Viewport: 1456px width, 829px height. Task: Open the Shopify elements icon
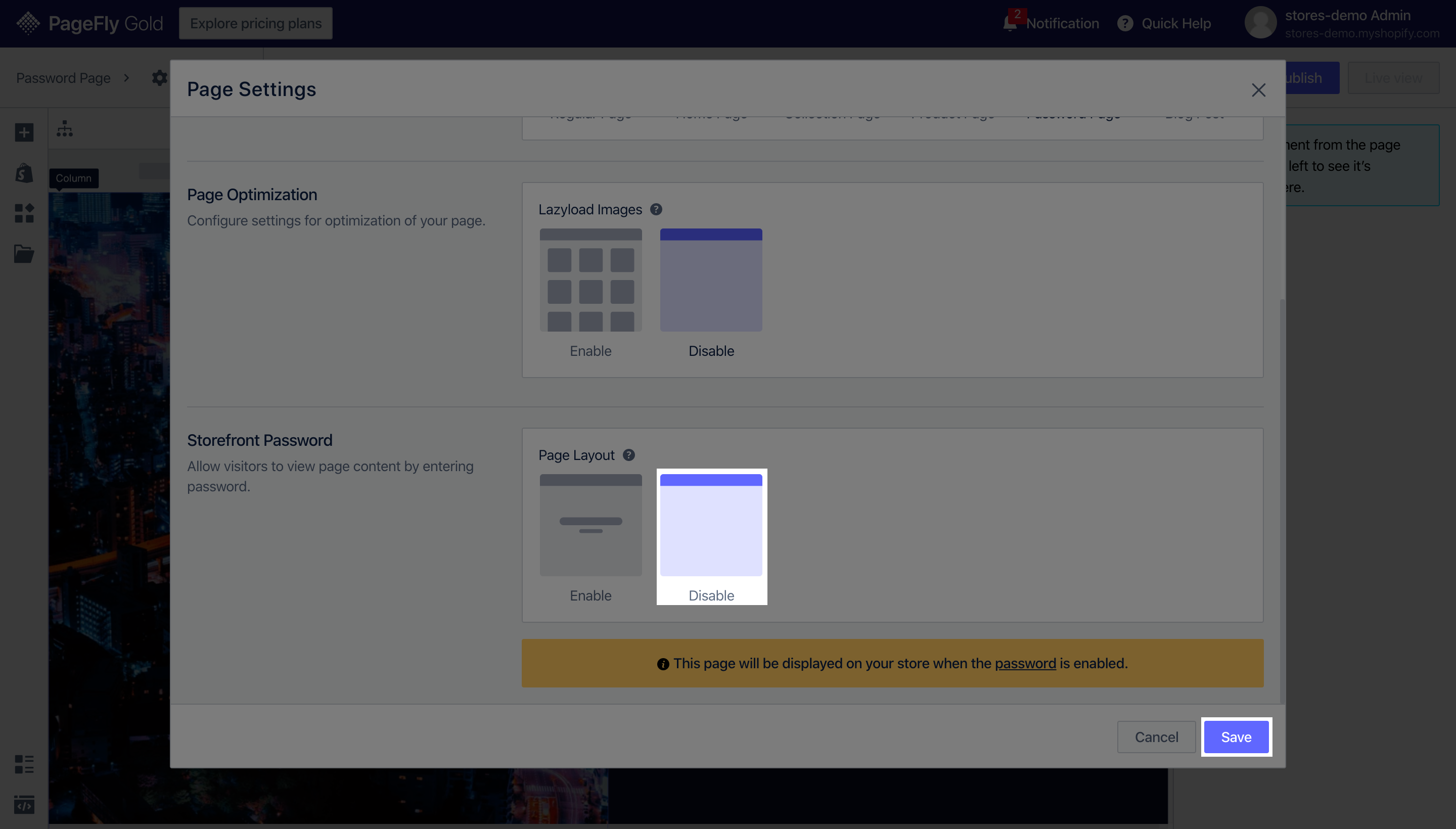[24, 173]
